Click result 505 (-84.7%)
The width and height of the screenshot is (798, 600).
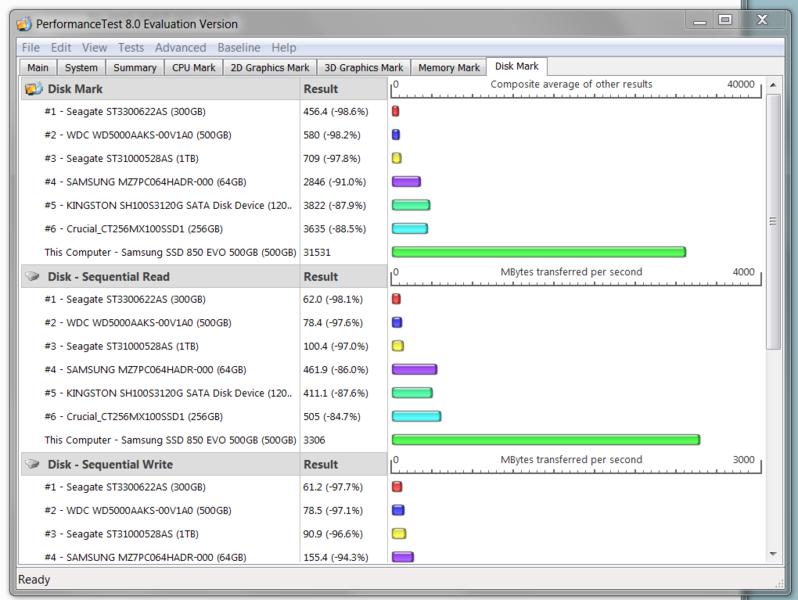coord(332,416)
